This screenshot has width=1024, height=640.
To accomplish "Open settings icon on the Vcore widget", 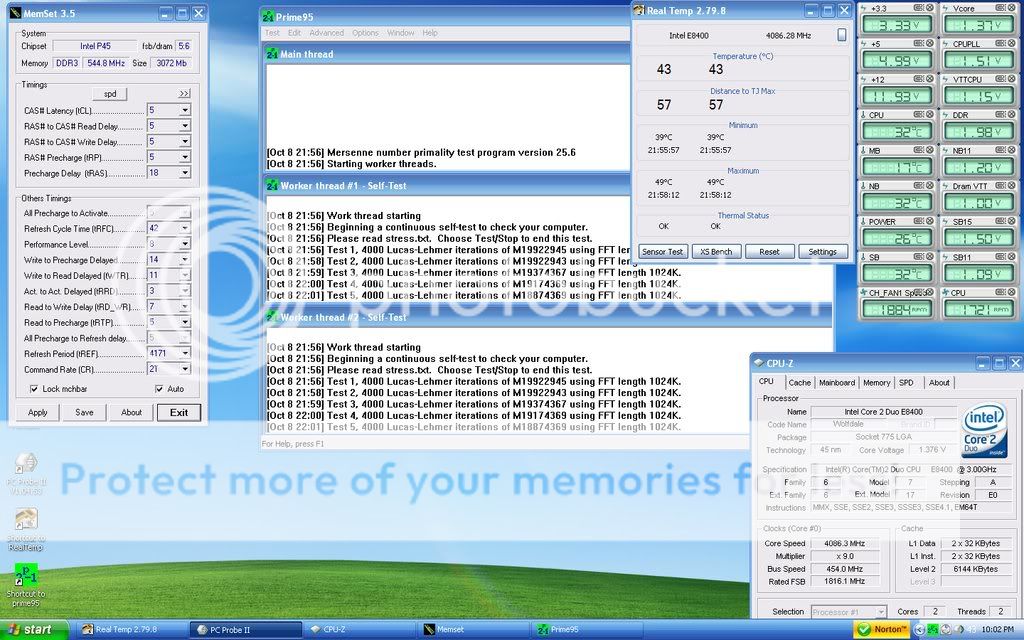I will pyautogui.click(x=1000, y=8).
